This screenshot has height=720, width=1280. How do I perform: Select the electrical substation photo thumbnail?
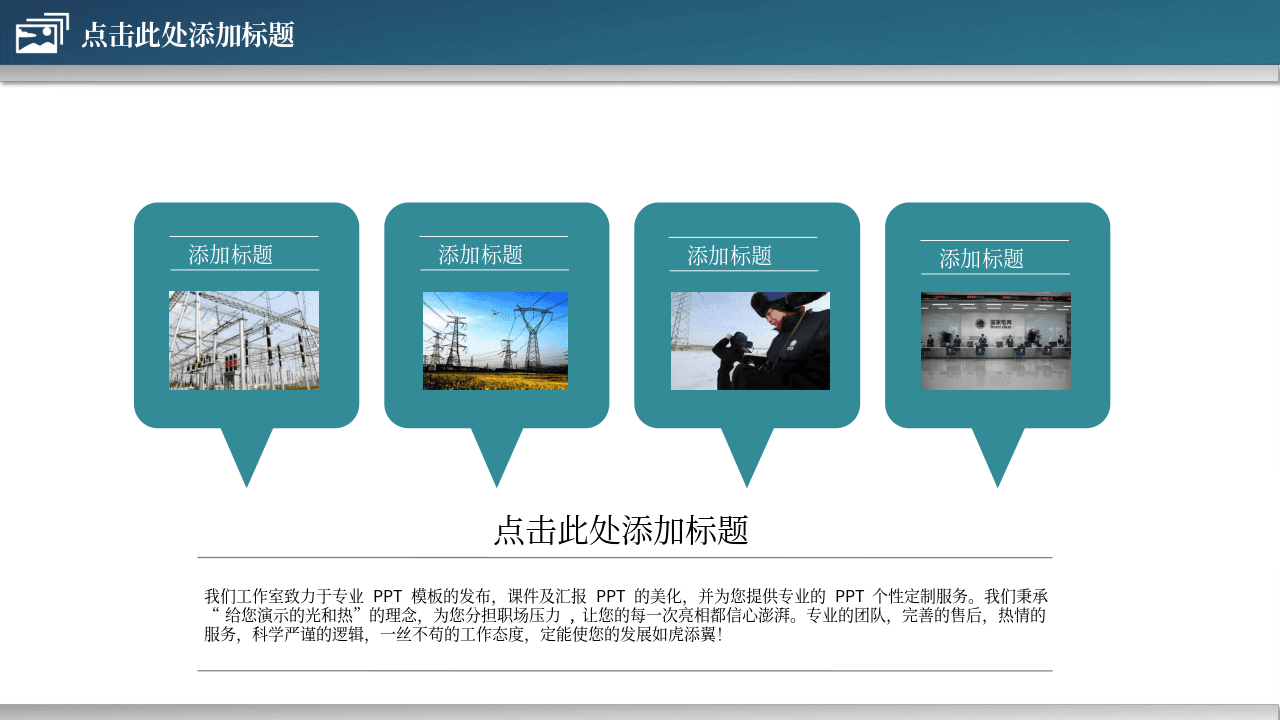244,340
